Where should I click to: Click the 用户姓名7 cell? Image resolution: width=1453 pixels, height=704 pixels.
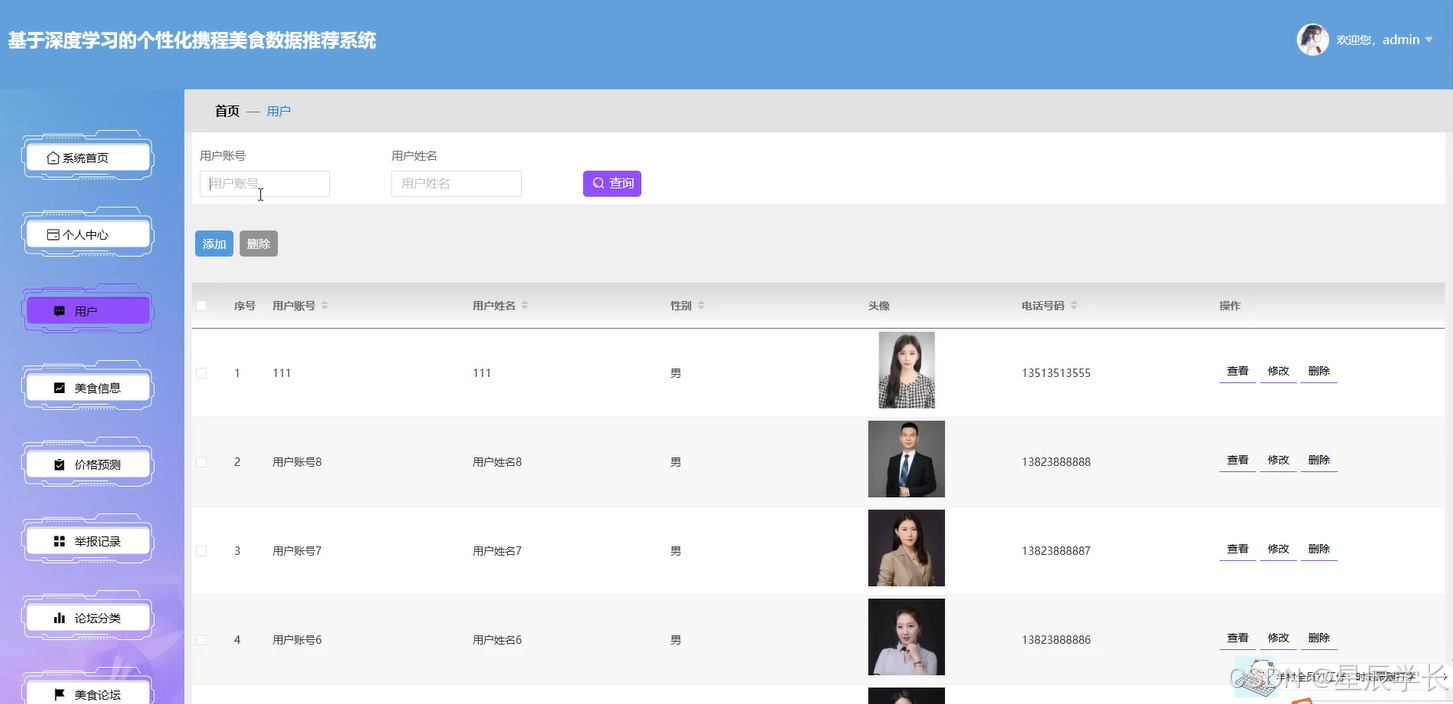pyautogui.click(x=497, y=551)
